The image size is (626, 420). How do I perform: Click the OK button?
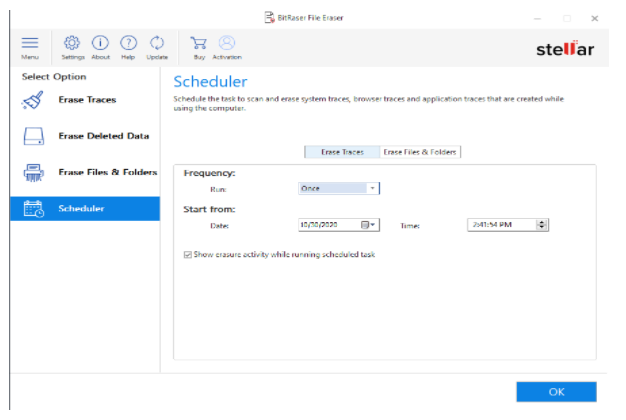point(556,392)
